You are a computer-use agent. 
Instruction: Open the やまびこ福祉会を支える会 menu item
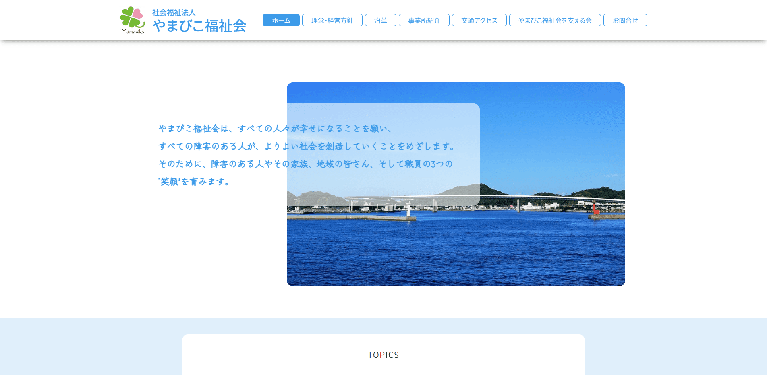tap(555, 20)
